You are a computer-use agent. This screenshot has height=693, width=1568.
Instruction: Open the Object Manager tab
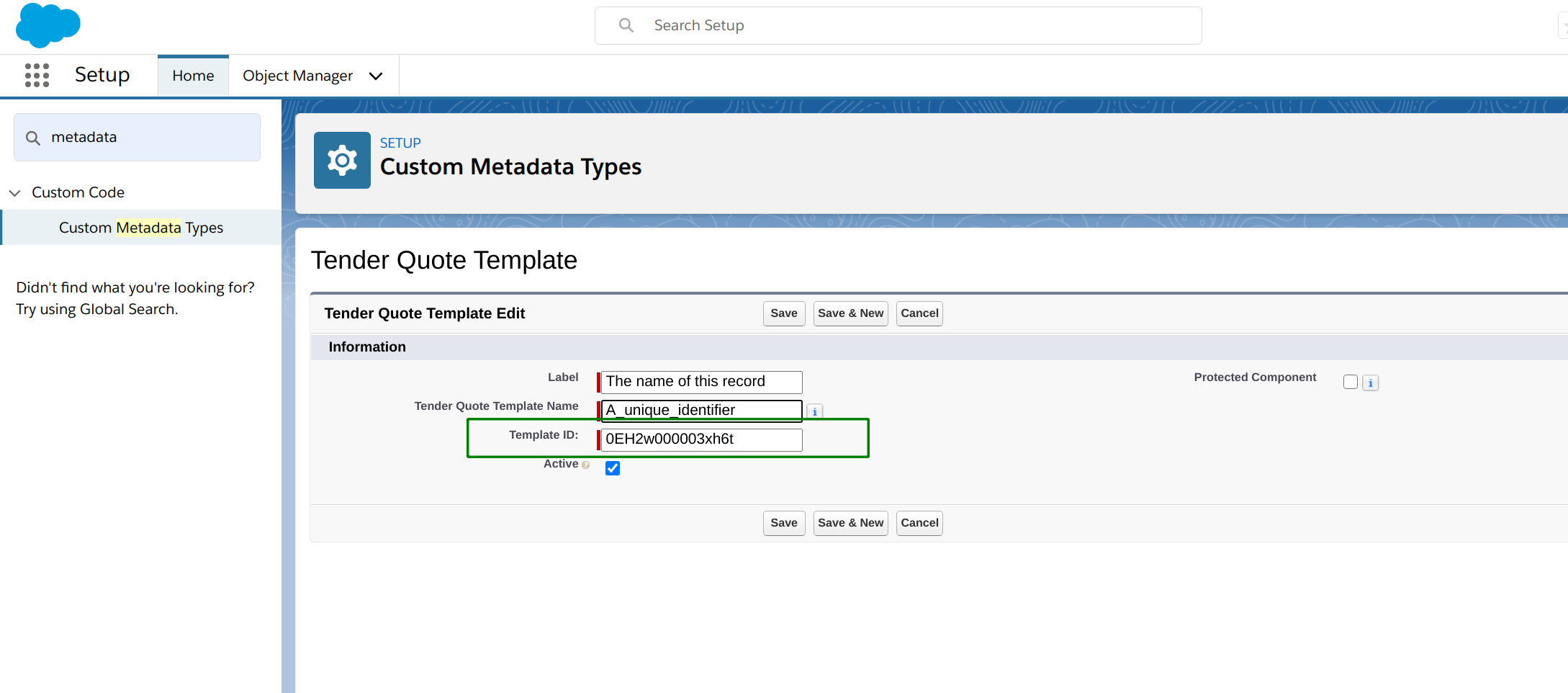tap(297, 76)
